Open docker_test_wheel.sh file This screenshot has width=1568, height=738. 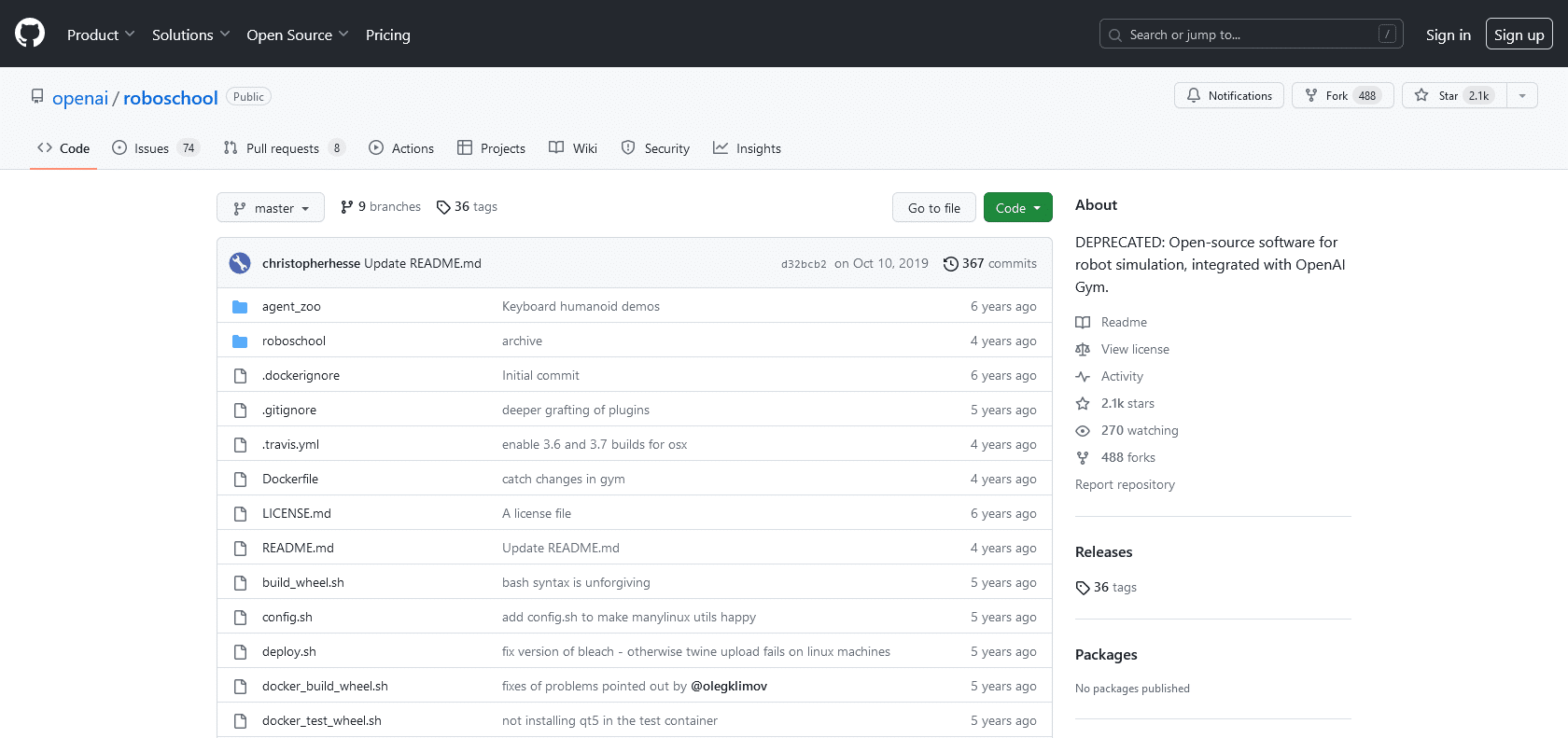(322, 720)
